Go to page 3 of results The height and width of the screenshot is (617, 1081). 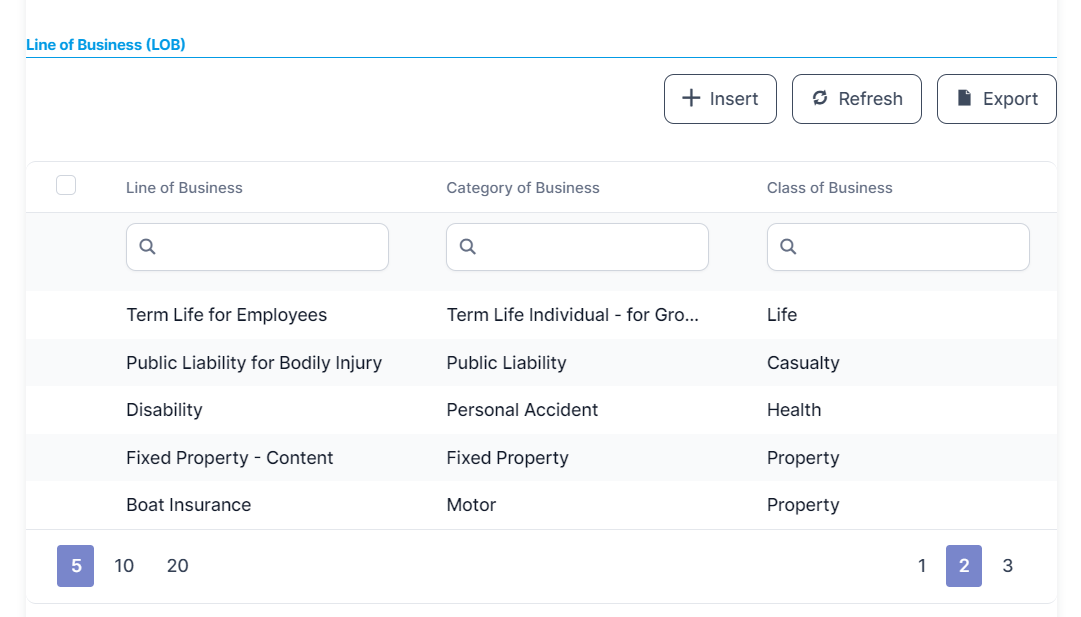[x=1007, y=566]
